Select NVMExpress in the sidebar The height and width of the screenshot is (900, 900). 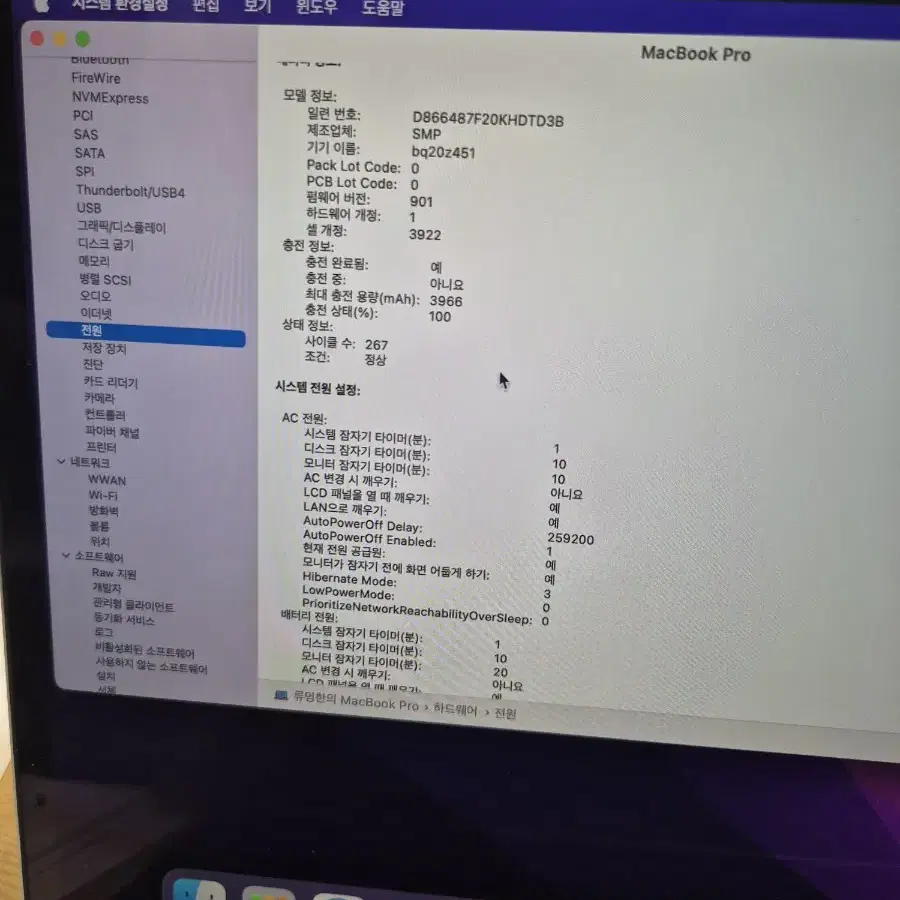(x=110, y=98)
